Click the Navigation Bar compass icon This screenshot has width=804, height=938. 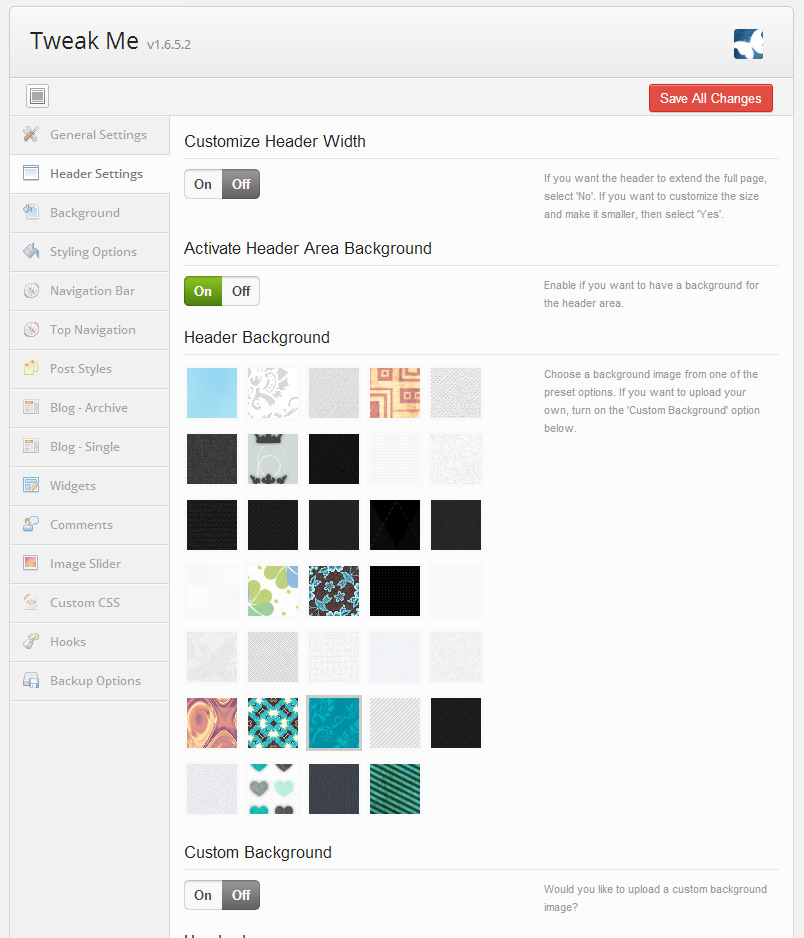[x=31, y=291]
